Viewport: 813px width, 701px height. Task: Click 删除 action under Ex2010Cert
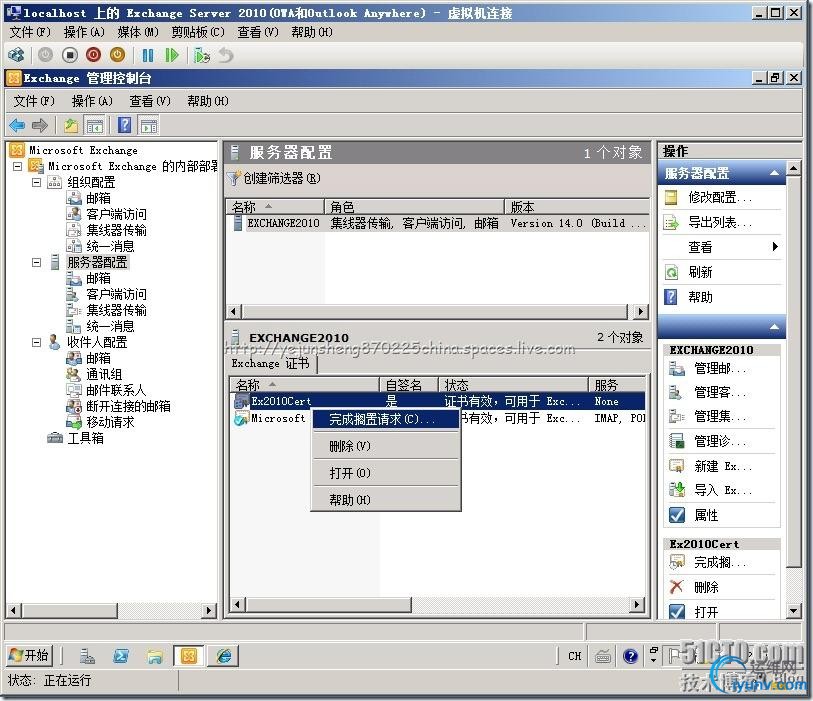click(706, 587)
